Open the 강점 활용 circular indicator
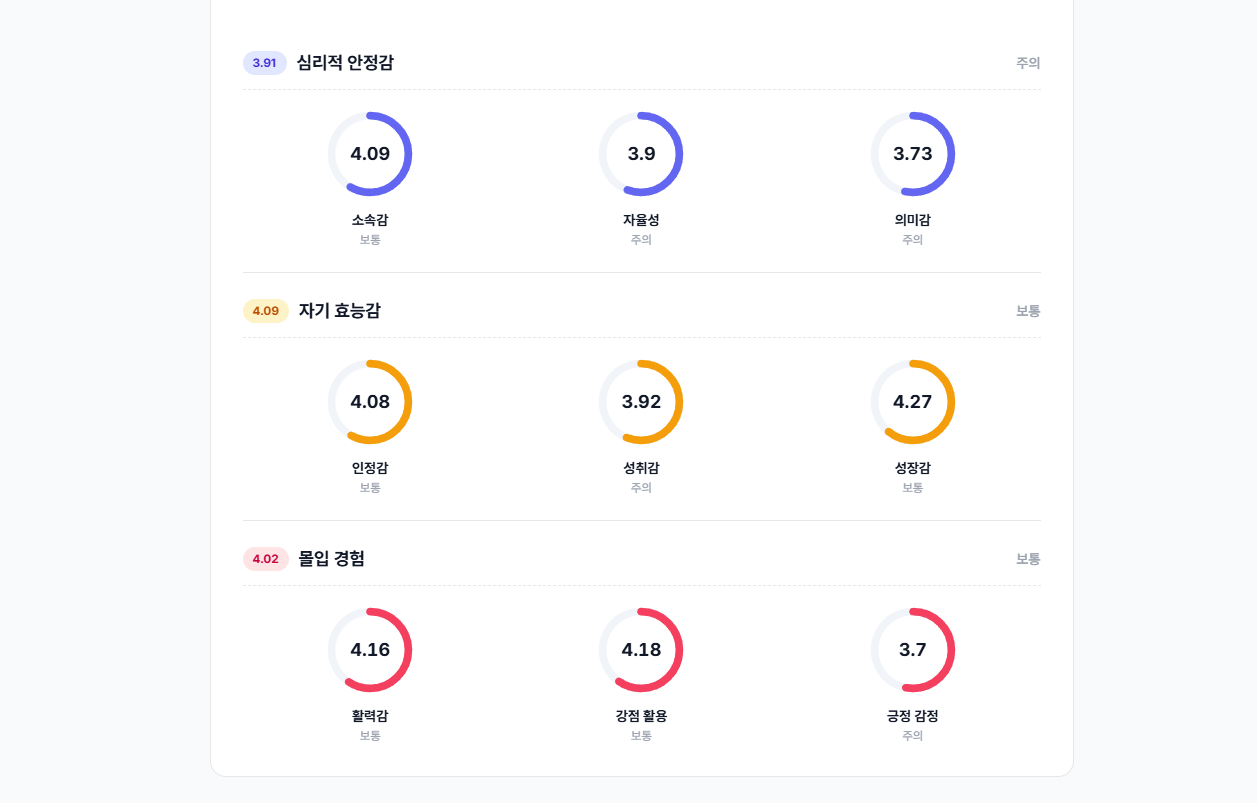 click(x=641, y=650)
